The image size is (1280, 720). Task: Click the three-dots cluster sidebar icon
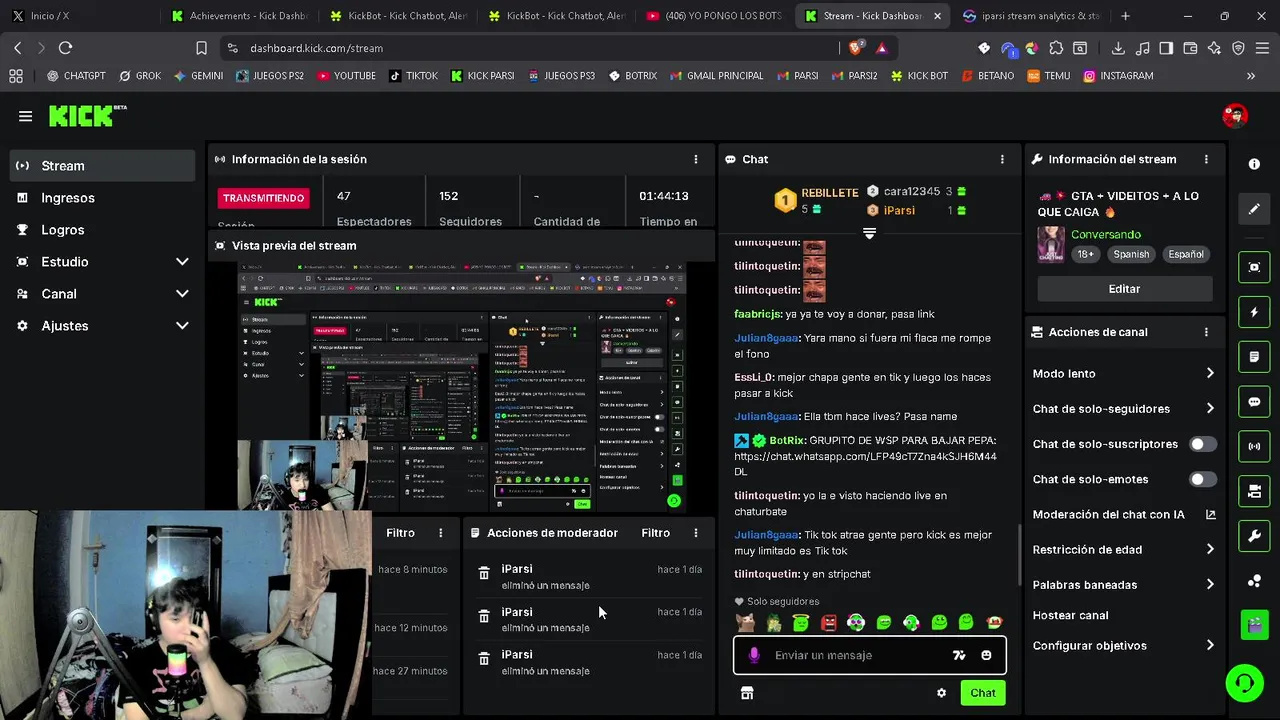pyautogui.click(x=1254, y=581)
